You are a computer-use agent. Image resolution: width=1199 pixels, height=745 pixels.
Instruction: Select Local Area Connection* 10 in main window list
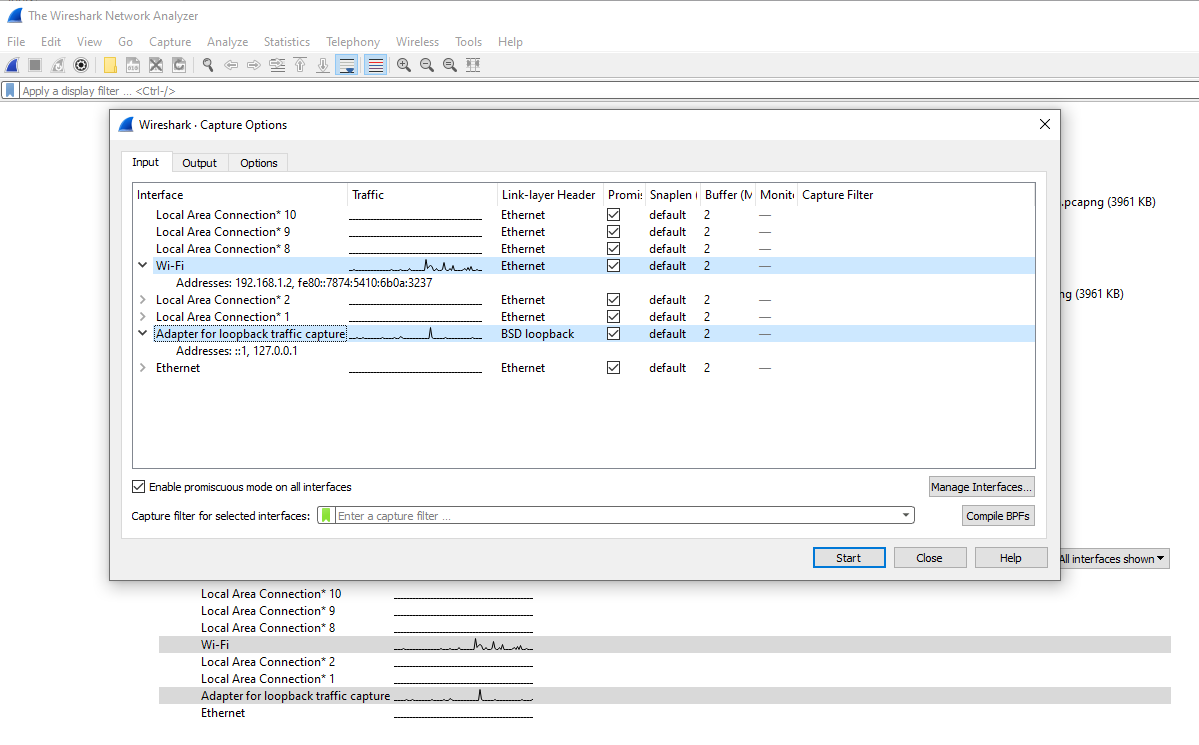664,594
